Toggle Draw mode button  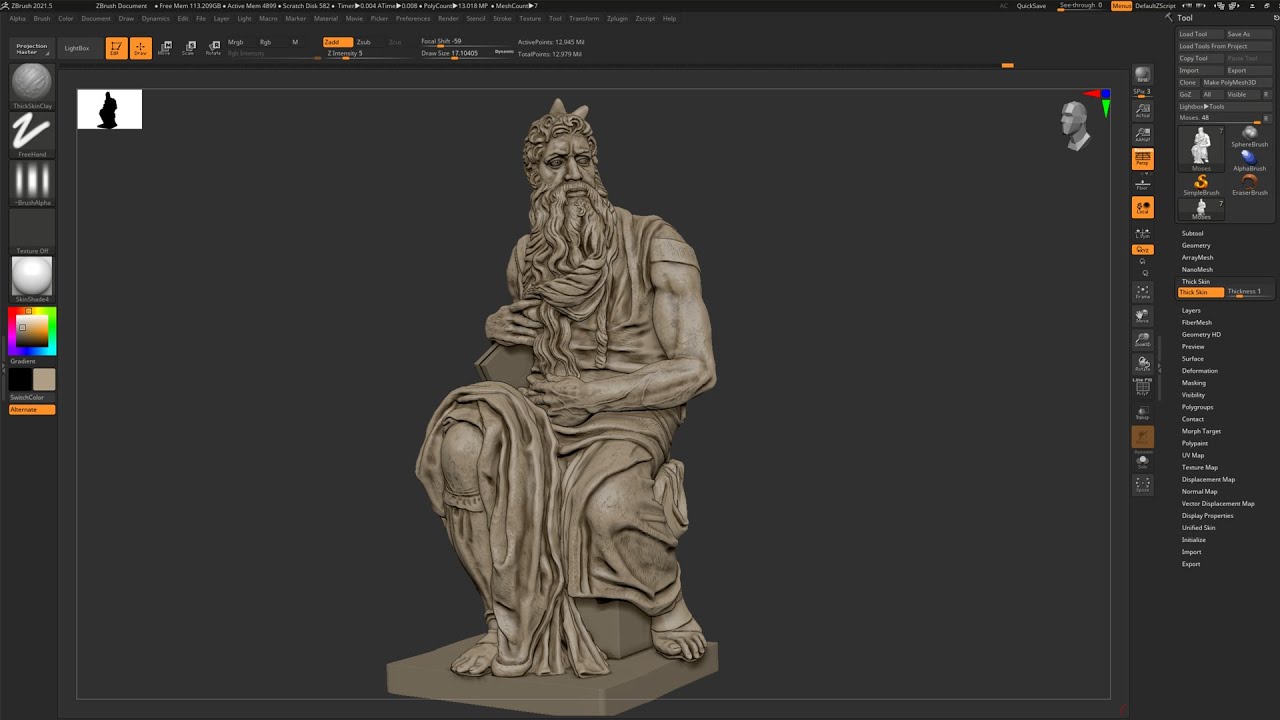(x=141, y=48)
